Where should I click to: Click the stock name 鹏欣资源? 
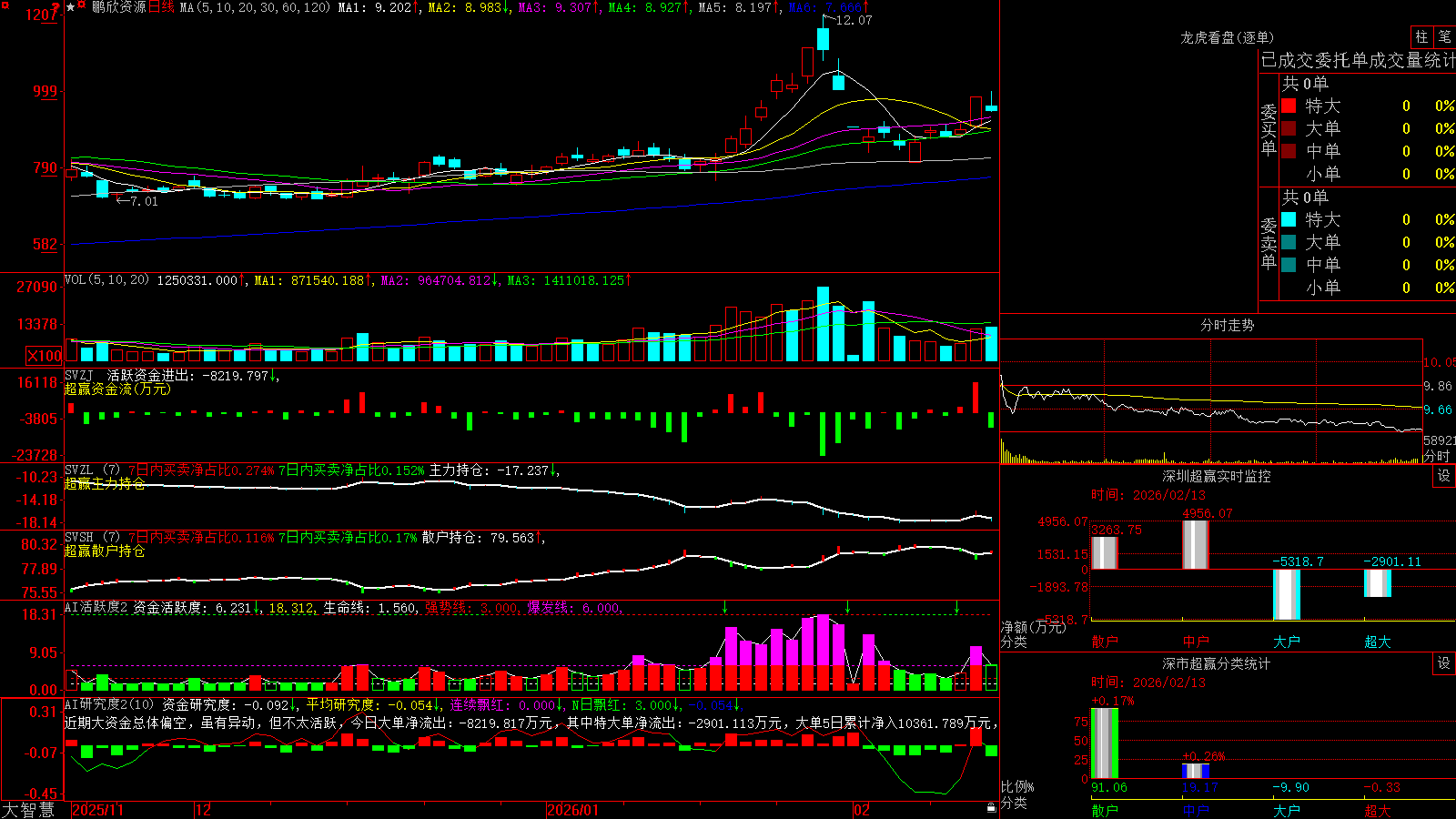(118, 7)
